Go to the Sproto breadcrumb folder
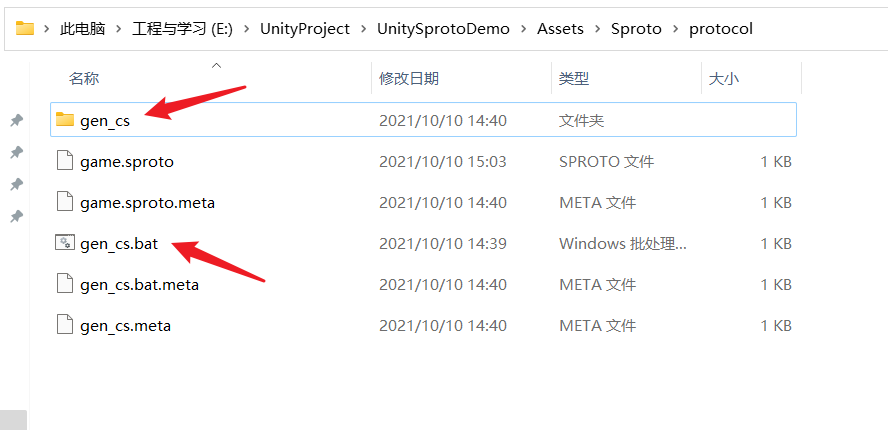Viewport: 888px width, 430px height. 636,29
